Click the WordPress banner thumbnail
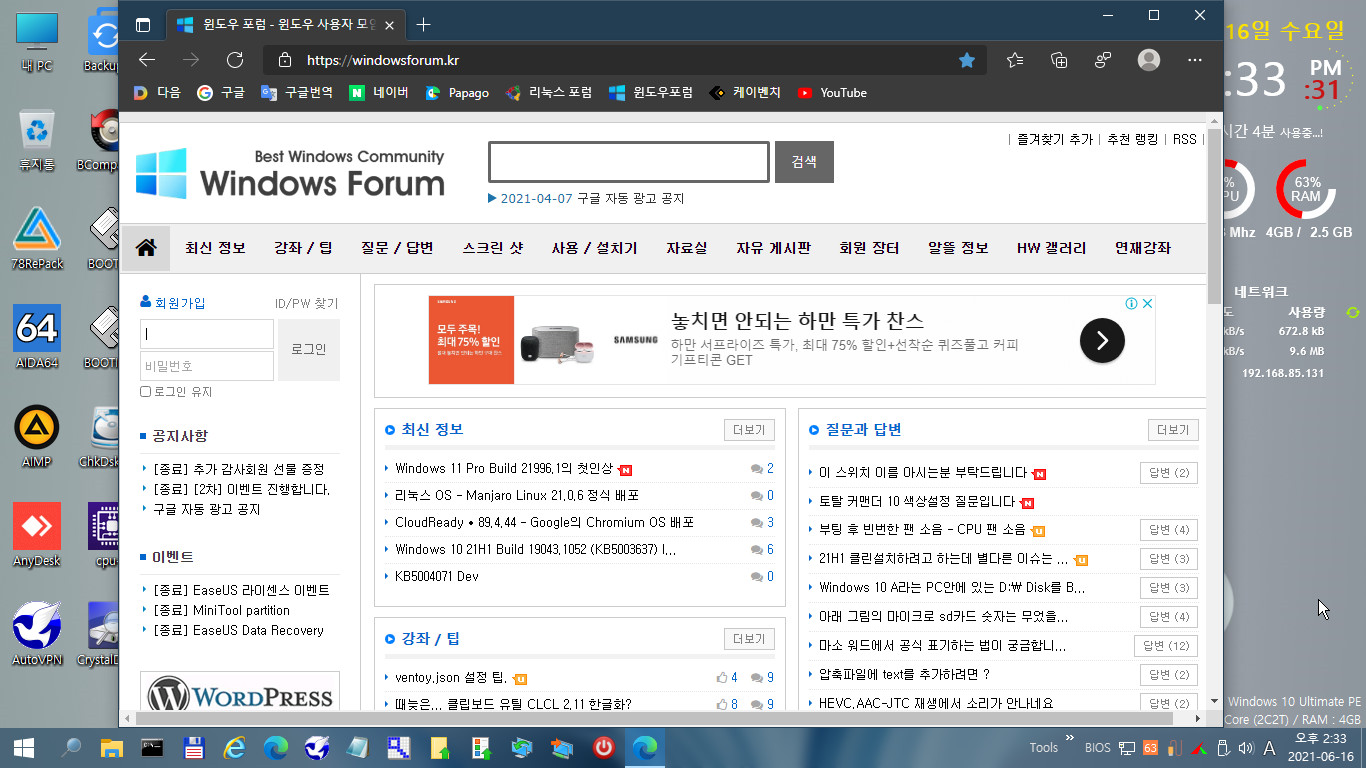 [x=240, y=690]
